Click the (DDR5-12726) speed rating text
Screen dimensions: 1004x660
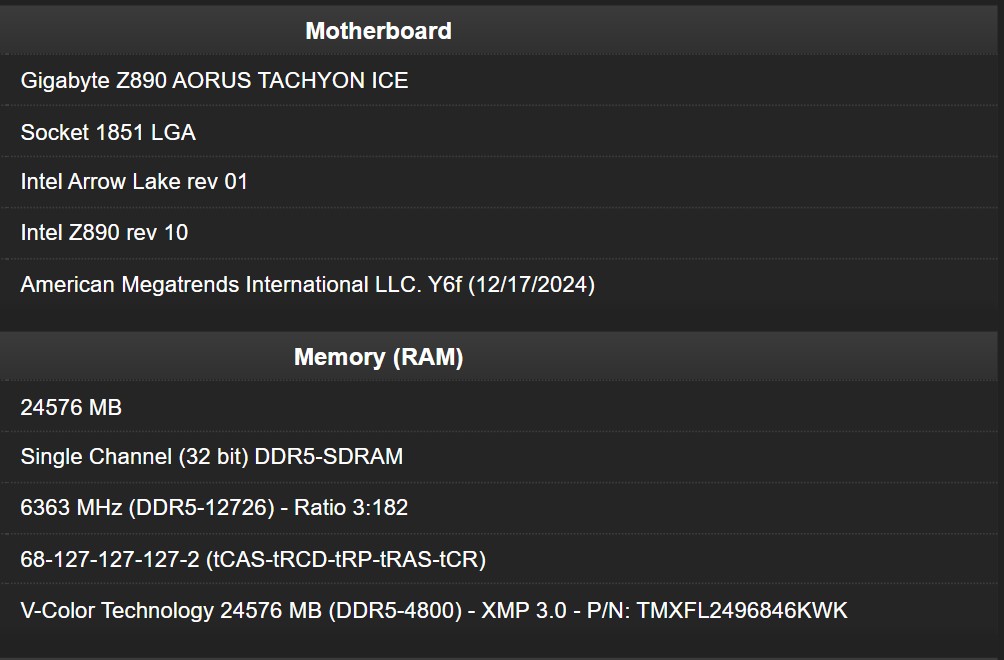201,508
